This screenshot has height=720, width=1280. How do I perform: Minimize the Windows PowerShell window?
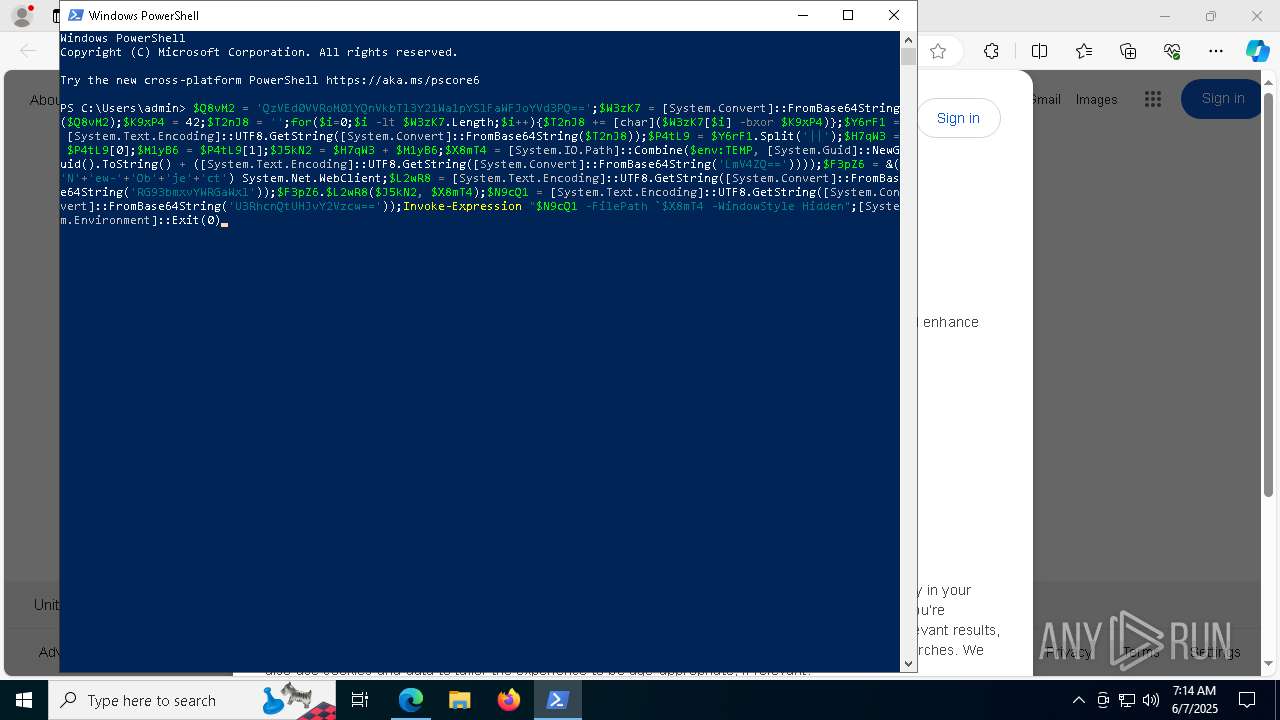point(802,15)
